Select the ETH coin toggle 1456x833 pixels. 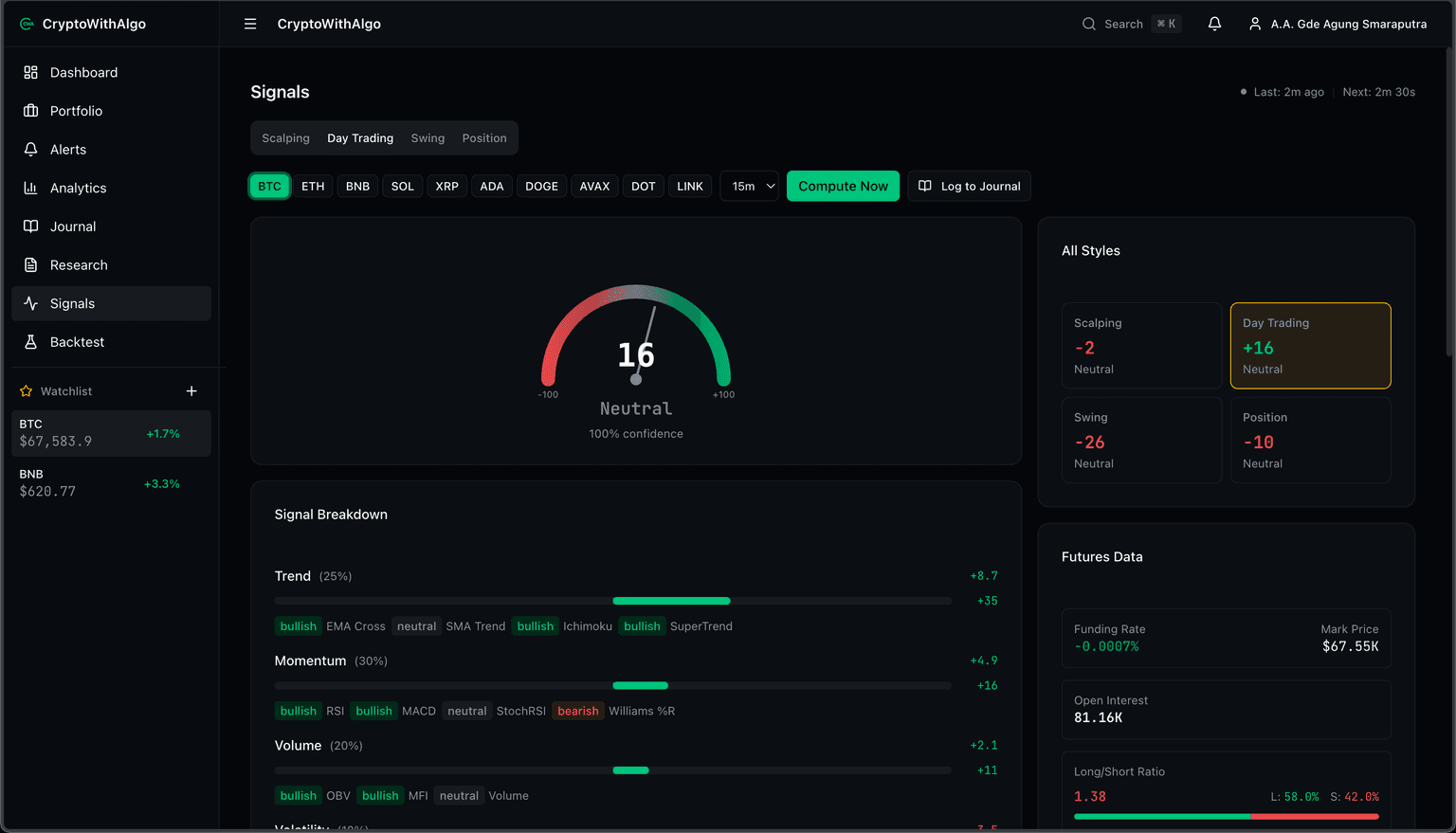(313, 186)
